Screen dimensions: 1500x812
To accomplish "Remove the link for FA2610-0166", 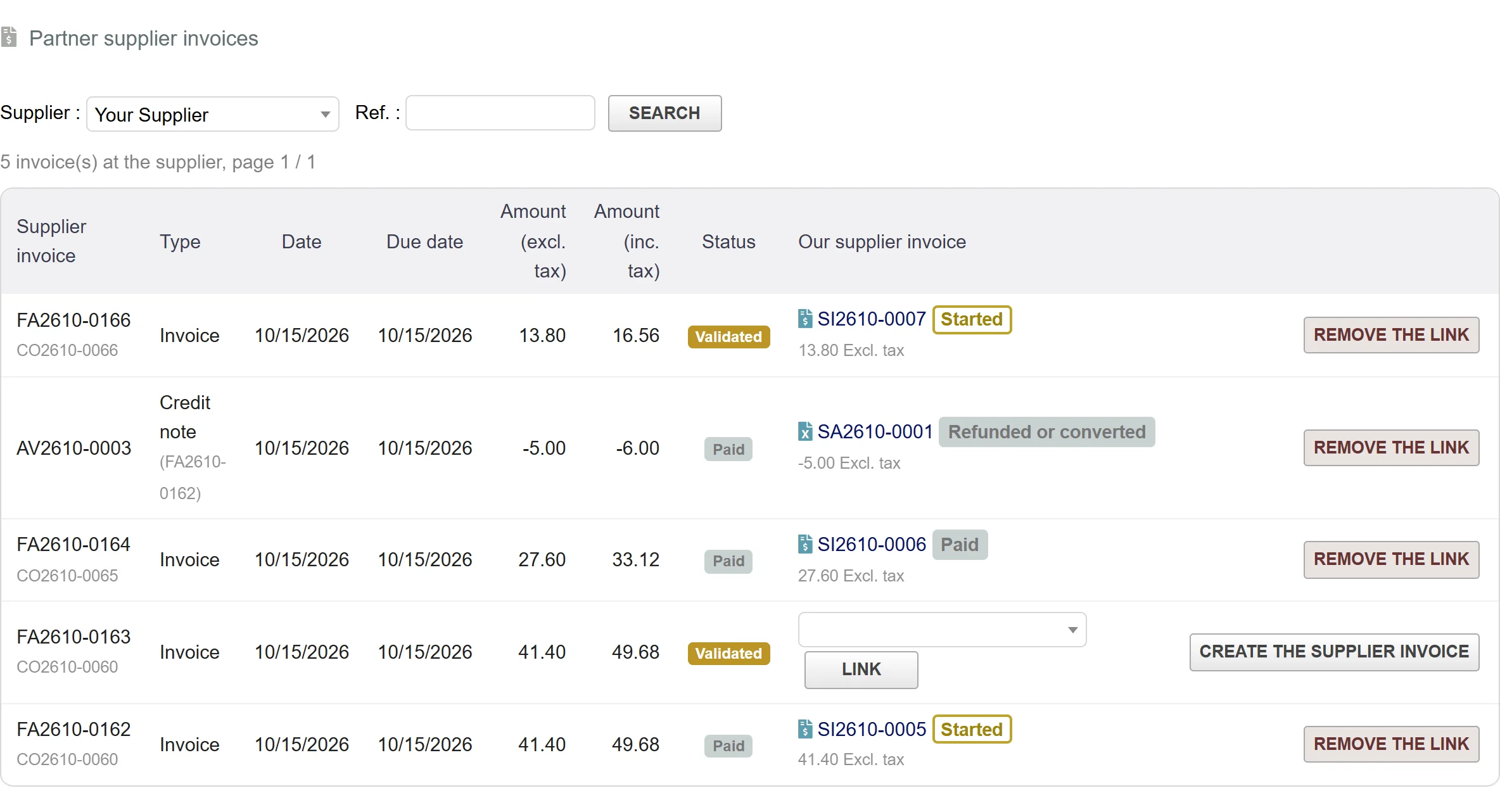I will point(1391,335).
